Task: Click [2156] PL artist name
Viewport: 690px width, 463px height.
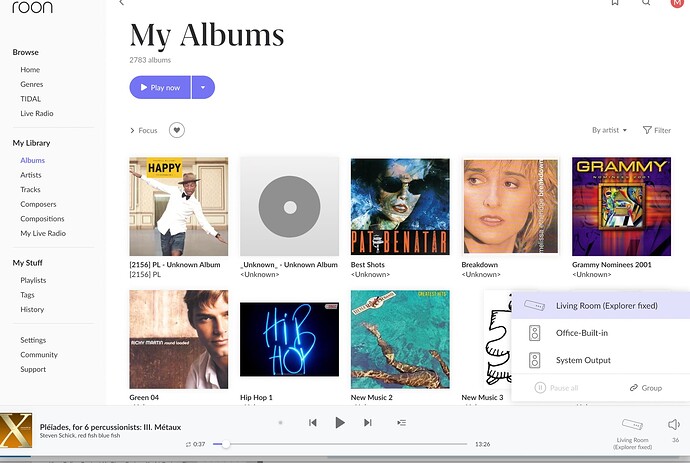Action: pos(145,274)
